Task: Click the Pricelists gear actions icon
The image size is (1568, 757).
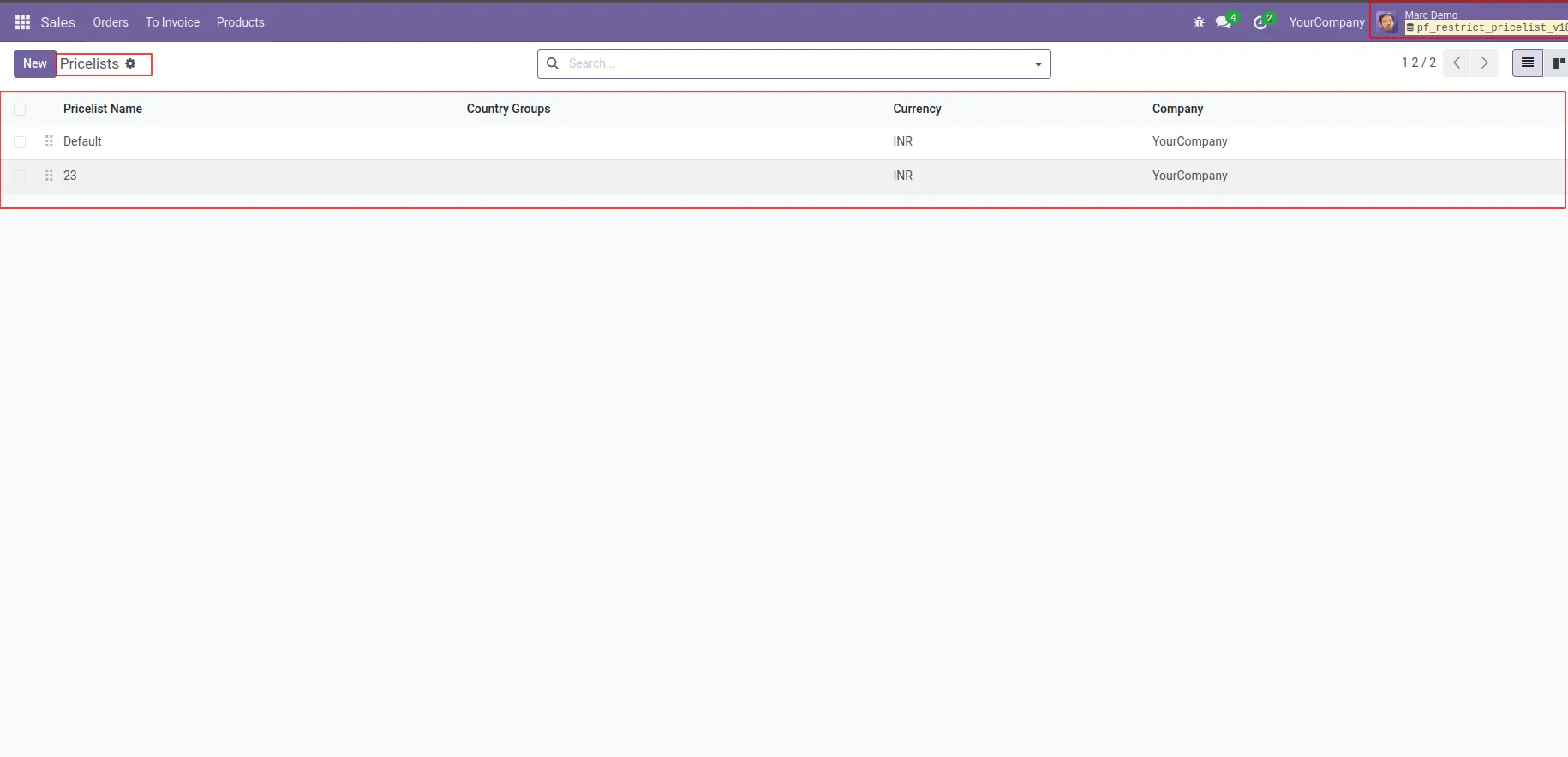Action: click(x=130, y=63)
